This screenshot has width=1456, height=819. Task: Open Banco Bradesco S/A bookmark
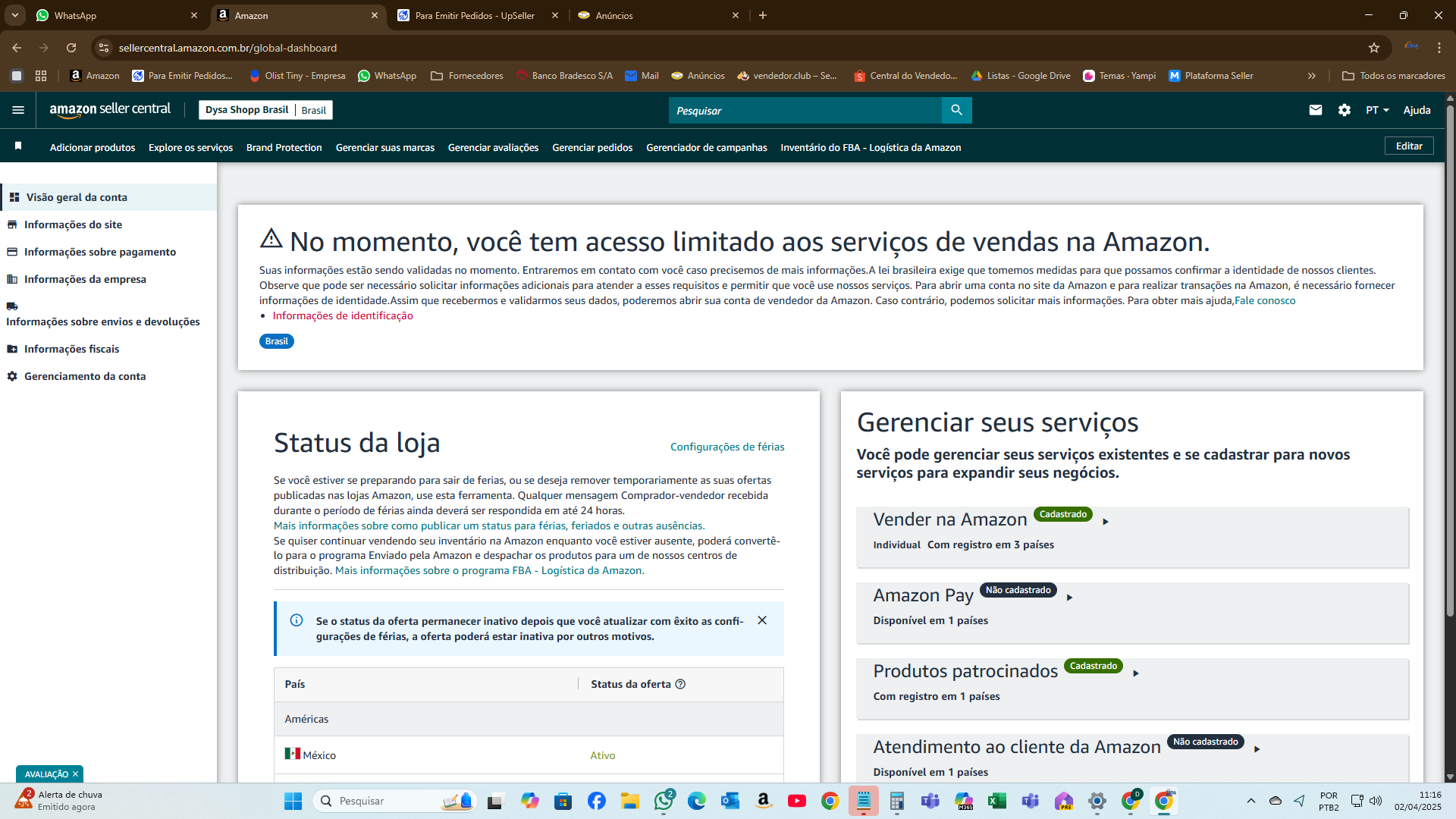pos(564,76)
